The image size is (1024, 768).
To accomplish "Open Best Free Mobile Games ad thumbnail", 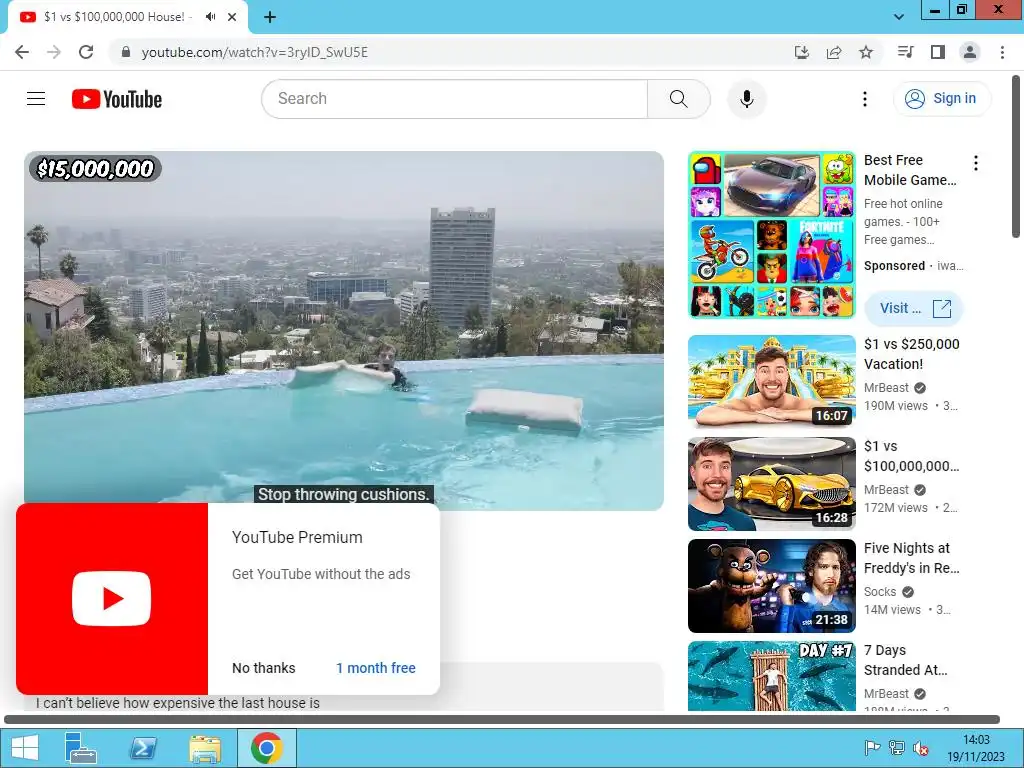I will 772,235.
